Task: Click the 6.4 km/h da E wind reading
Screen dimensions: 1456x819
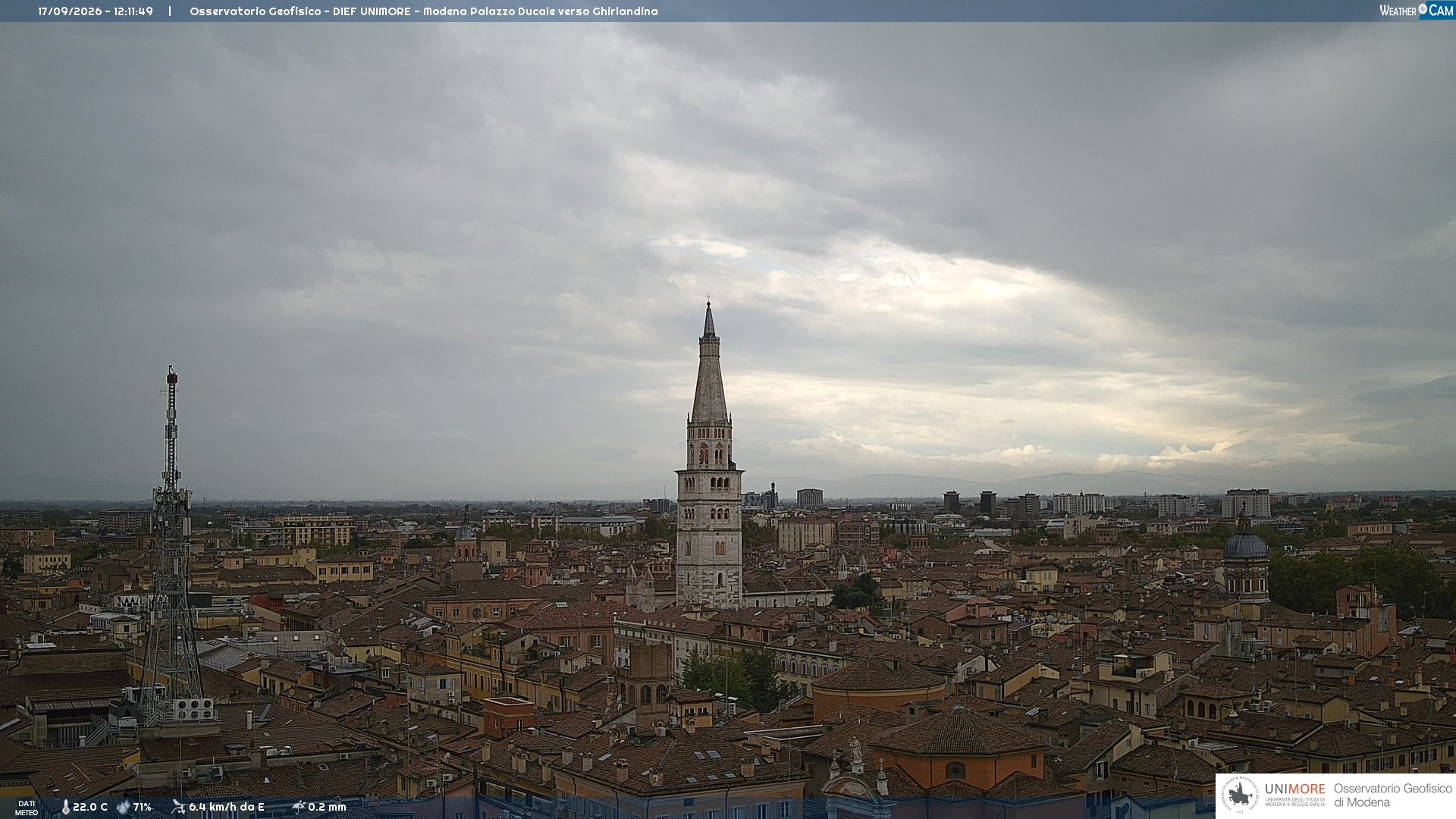Action: click(x=227, y=807)
